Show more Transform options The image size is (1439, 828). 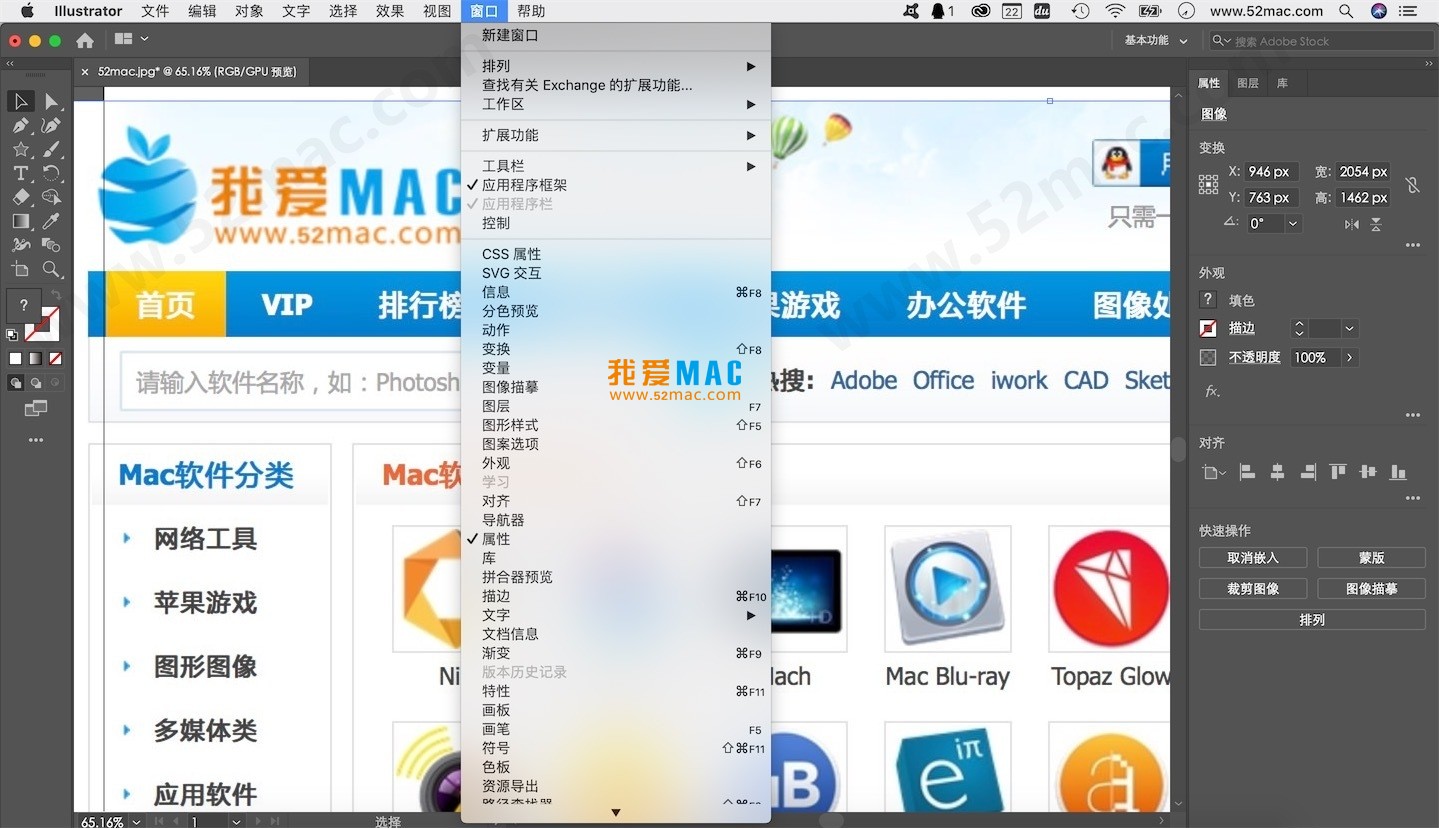coord(1412,245)
